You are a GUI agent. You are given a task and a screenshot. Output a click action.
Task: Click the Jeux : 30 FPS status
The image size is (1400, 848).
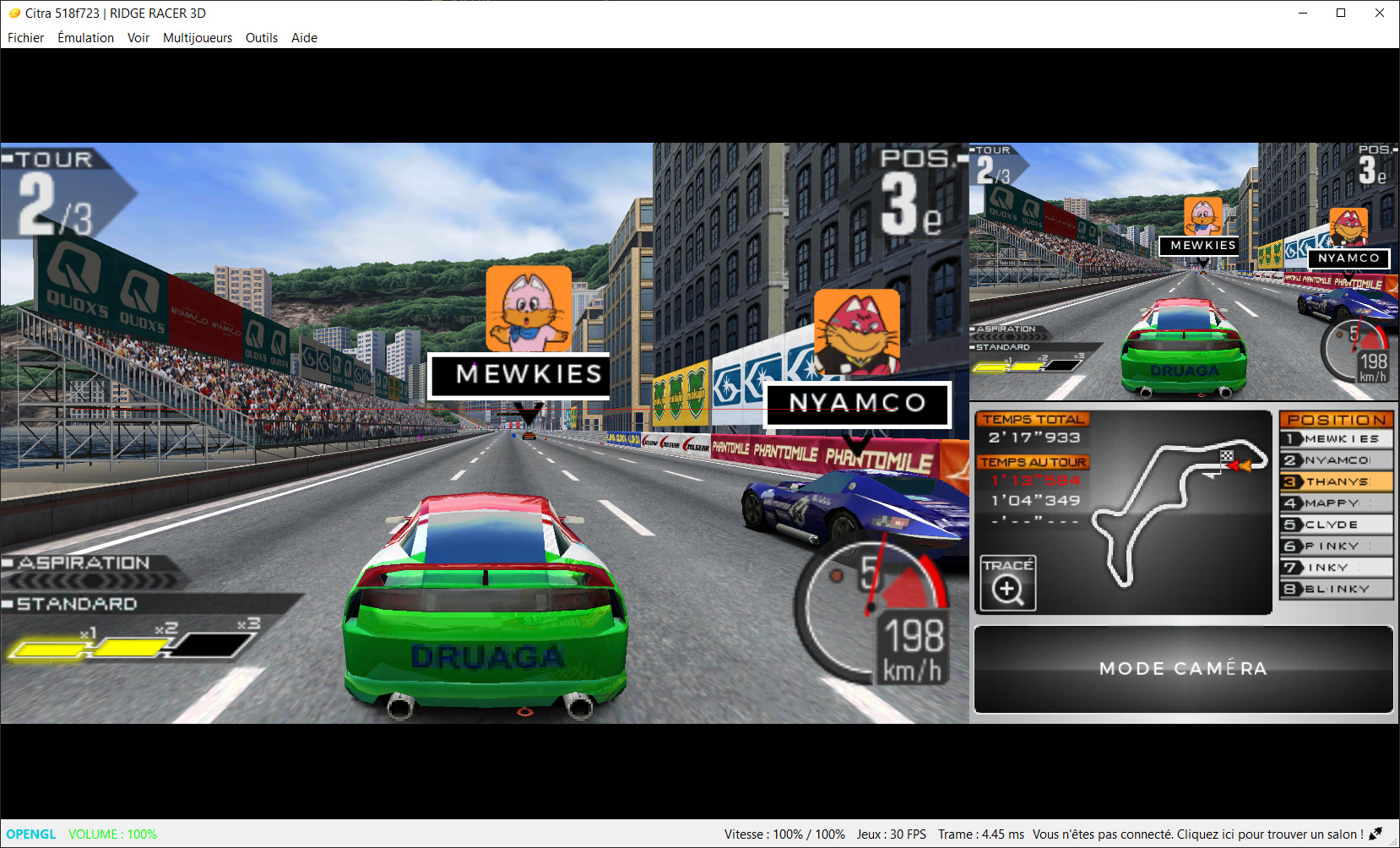[x=892, y=834]
